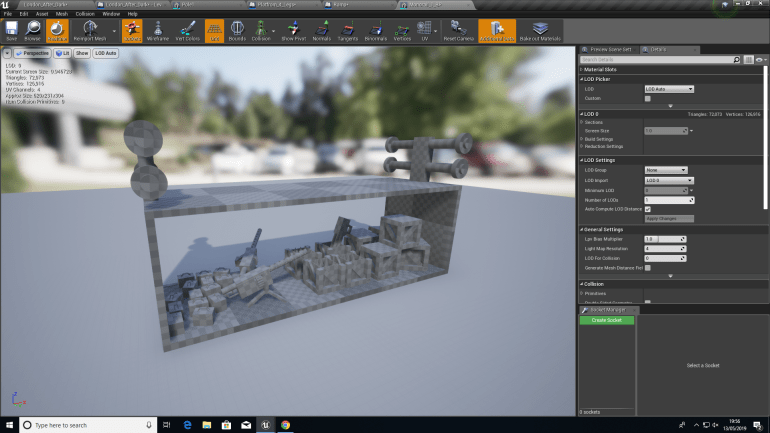The width and height of the screenshot is (770, 433).
Task: Show mesh Normals
Action: (322, 31)
